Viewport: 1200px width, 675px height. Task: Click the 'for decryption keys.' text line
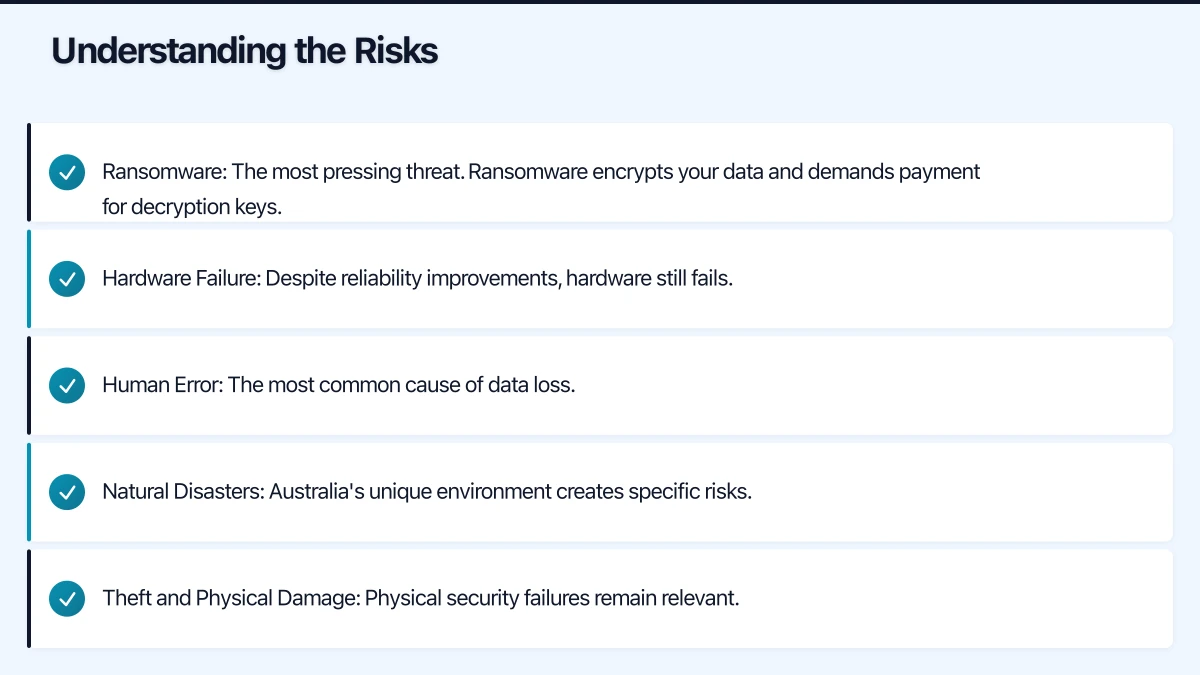pos(192,208)
